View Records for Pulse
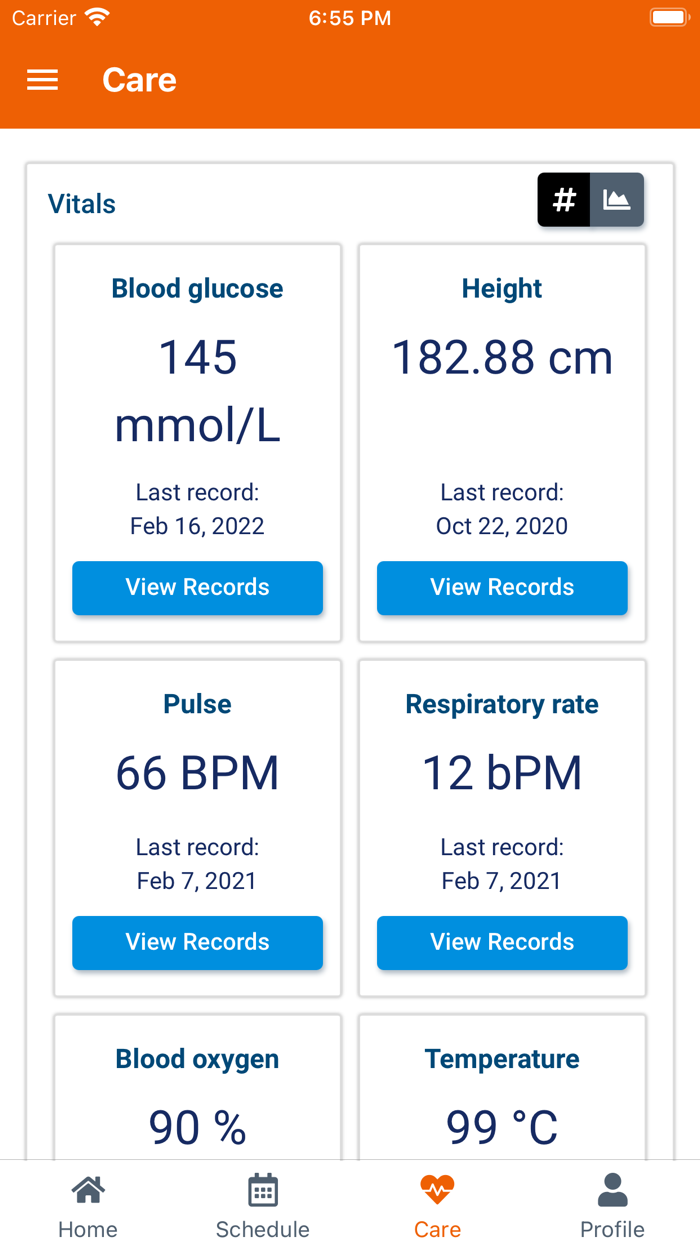Viewport: 700px width, 1244px height. click(197, 942)
